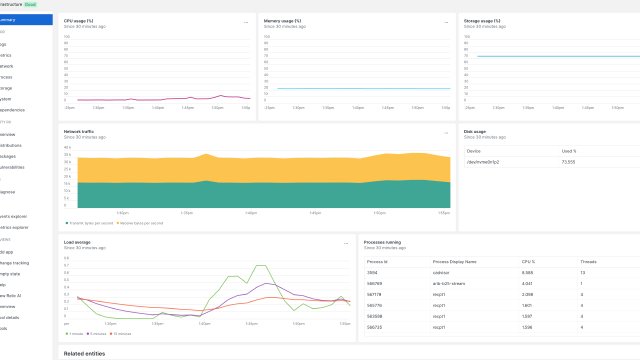Click the CPU usage (%) chart title
640x360 pixels.
[x=78, y=21]
